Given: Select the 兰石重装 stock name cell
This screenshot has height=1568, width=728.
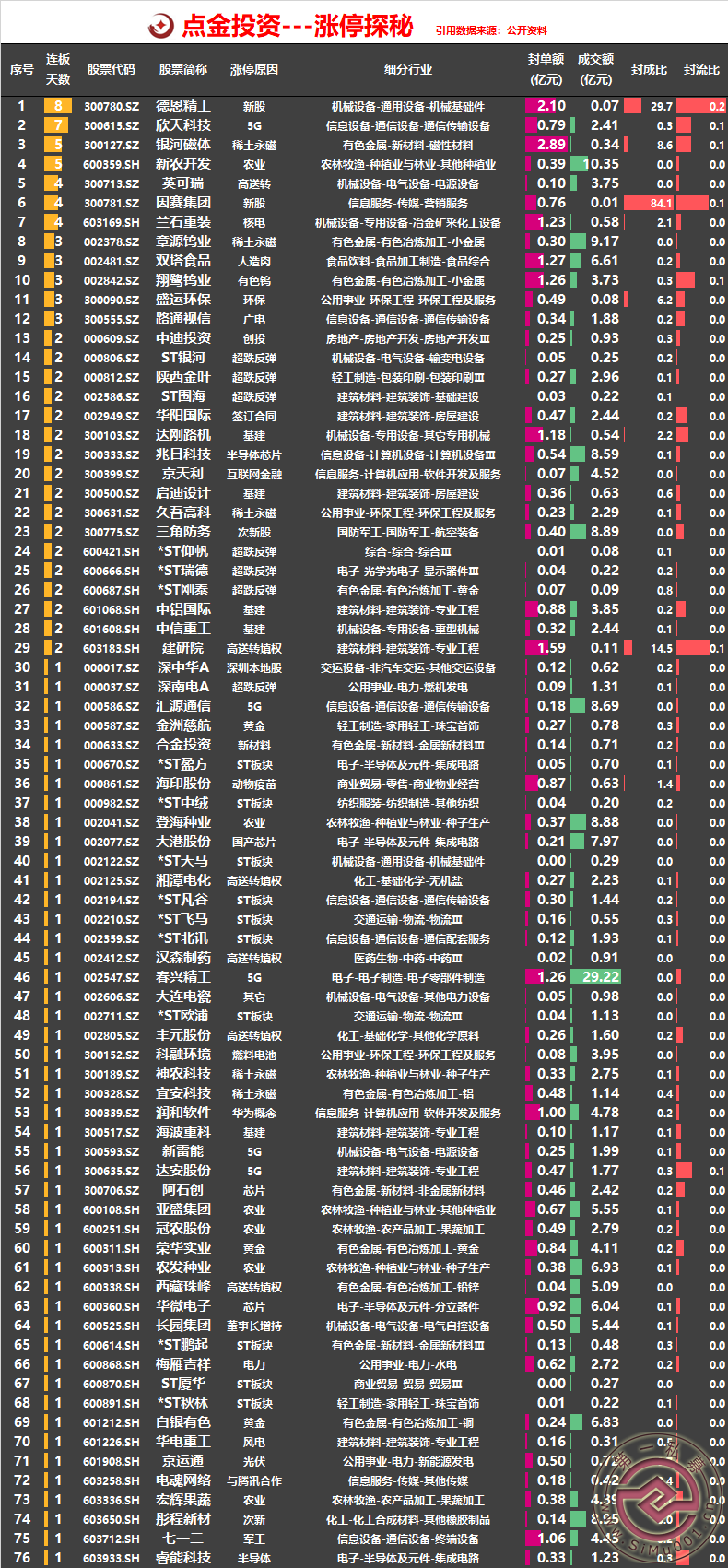Looking at the screenshot, I should tap(183, 222).
